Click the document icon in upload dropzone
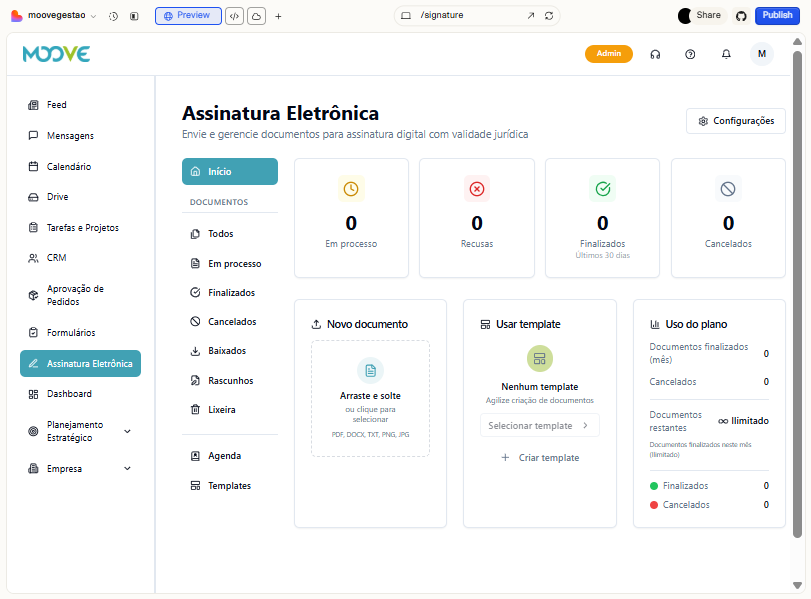 pos(370,370)
